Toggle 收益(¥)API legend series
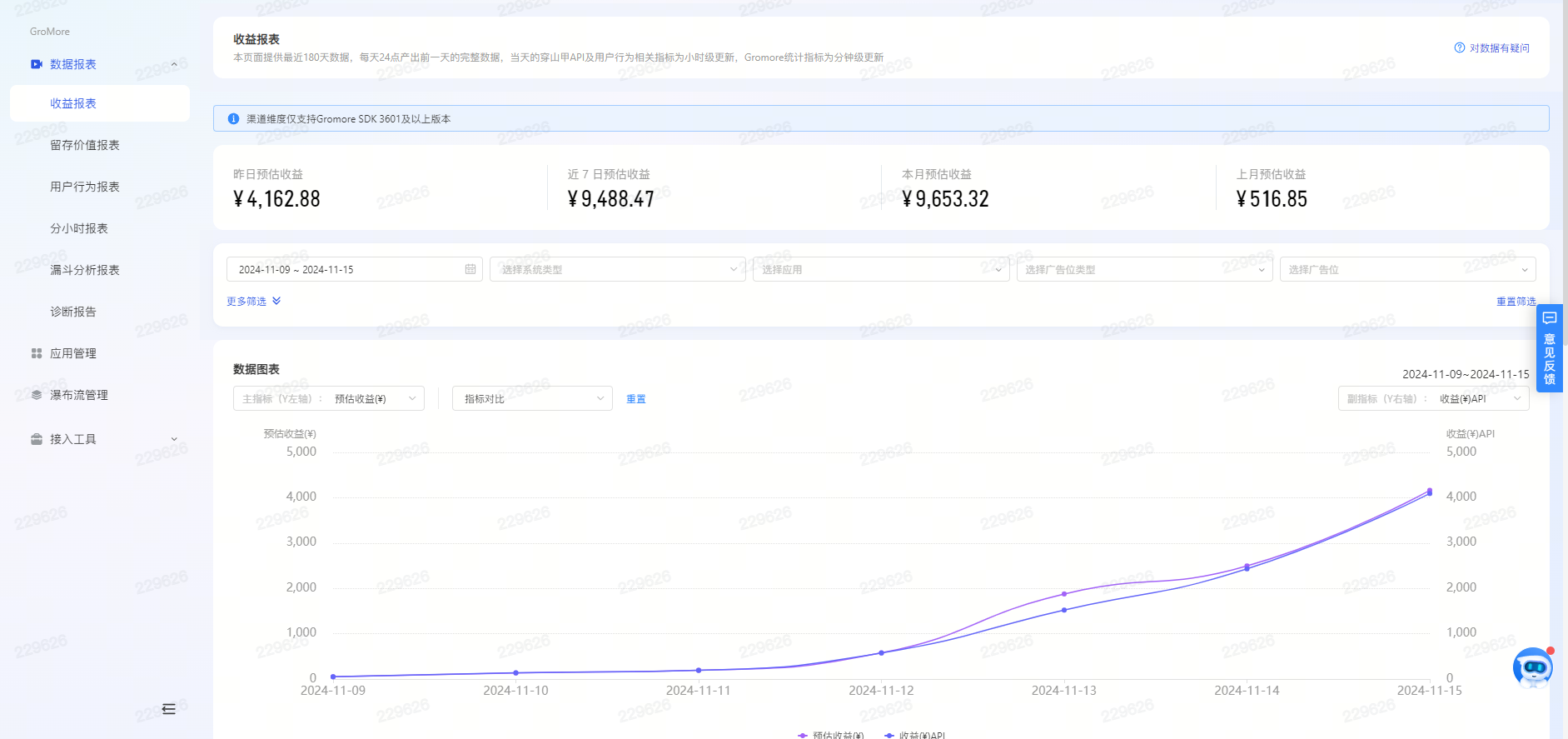The height and width of the screenshot is (739, 1568). tap(915, 735)
